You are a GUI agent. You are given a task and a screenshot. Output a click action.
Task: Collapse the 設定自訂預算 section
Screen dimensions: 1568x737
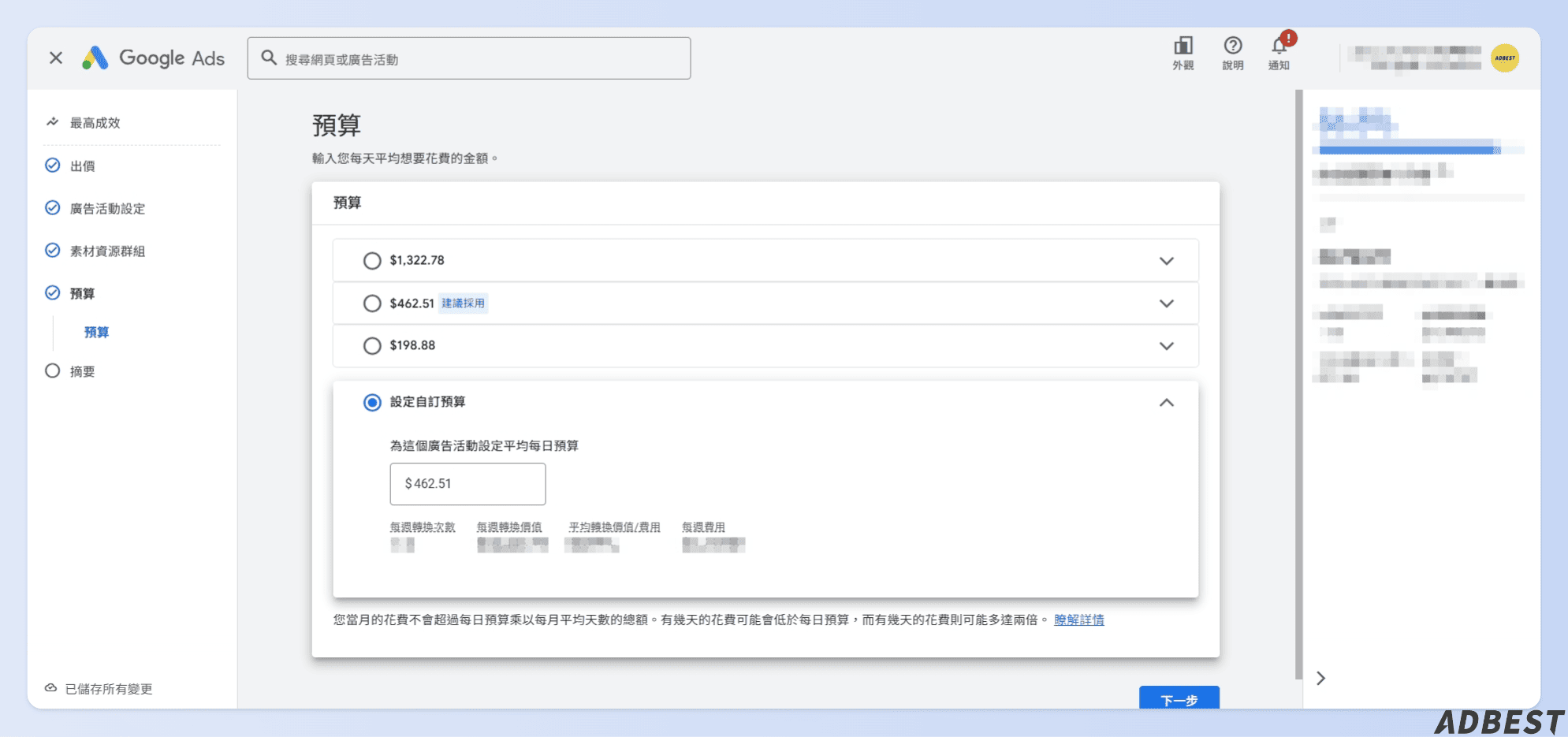[x=1167, y=403]
